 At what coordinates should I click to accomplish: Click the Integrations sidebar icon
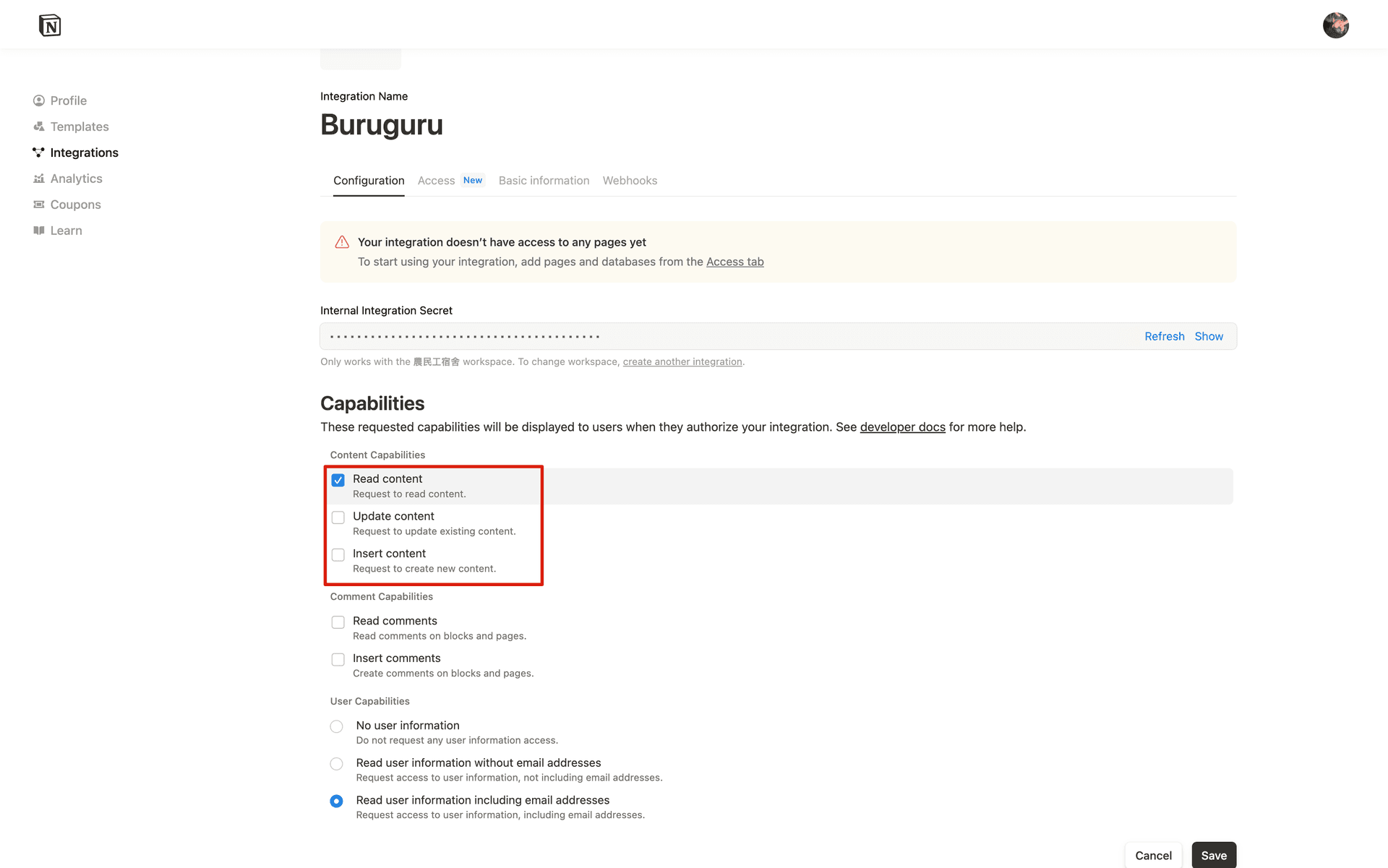39,152
